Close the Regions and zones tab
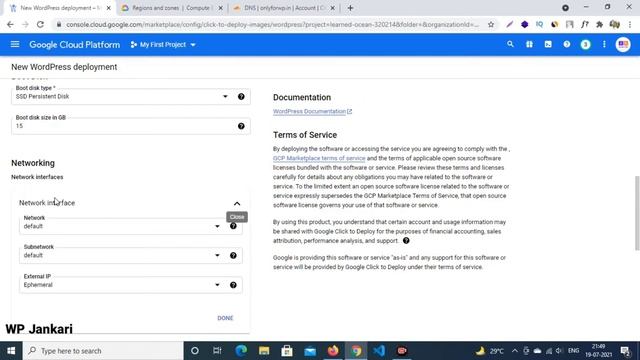Screen dimensions: 640x360 220,8
